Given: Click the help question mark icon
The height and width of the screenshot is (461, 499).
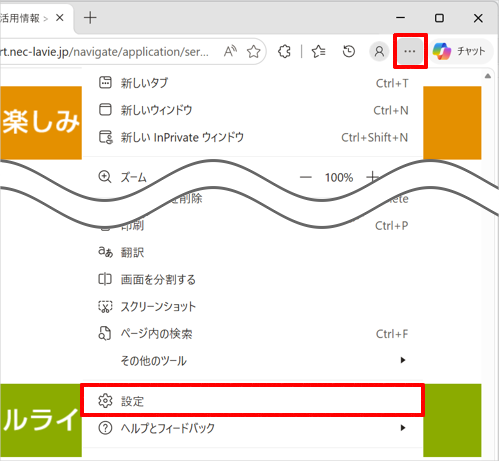Looking at the screenshot, I should point(105,428).
